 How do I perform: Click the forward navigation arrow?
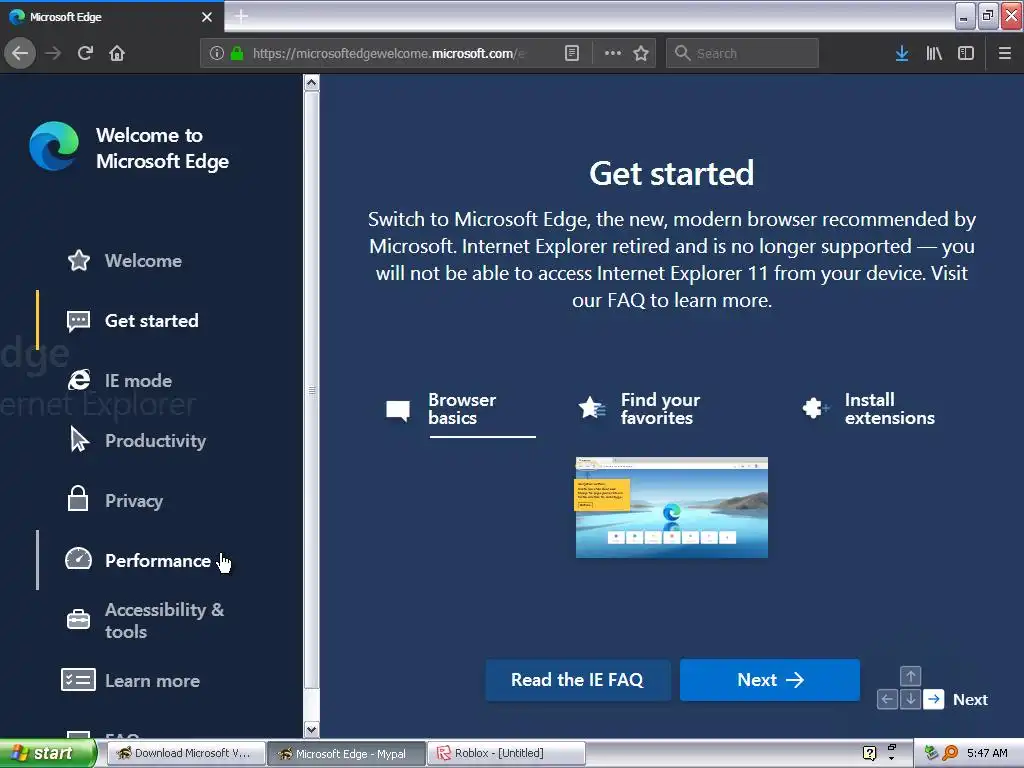tap(53, 53)
